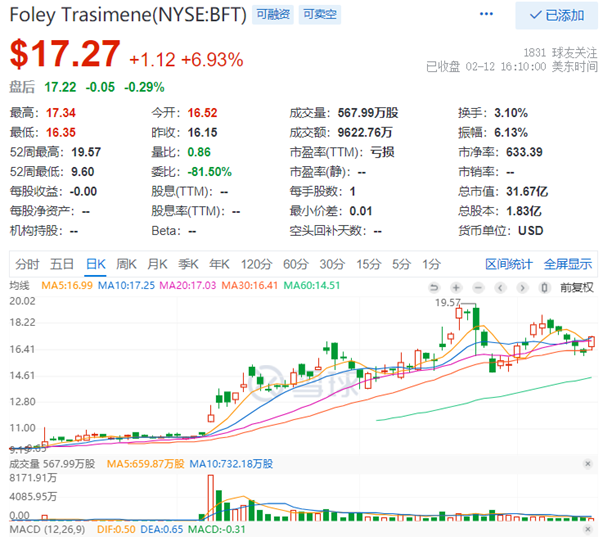Click the MA10:17.25 moving average label
603x537 pixels.
click(126, 285)
